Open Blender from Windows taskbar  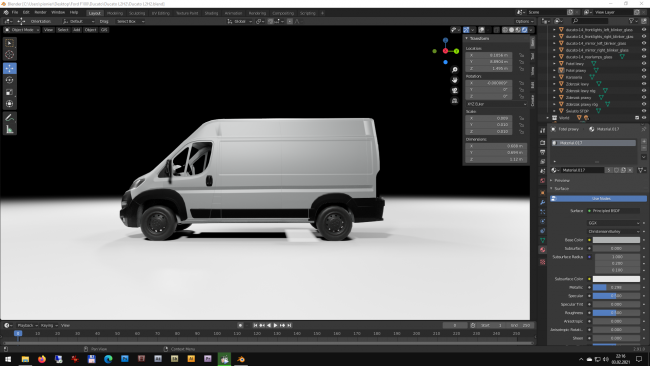[x=241, y=359]
